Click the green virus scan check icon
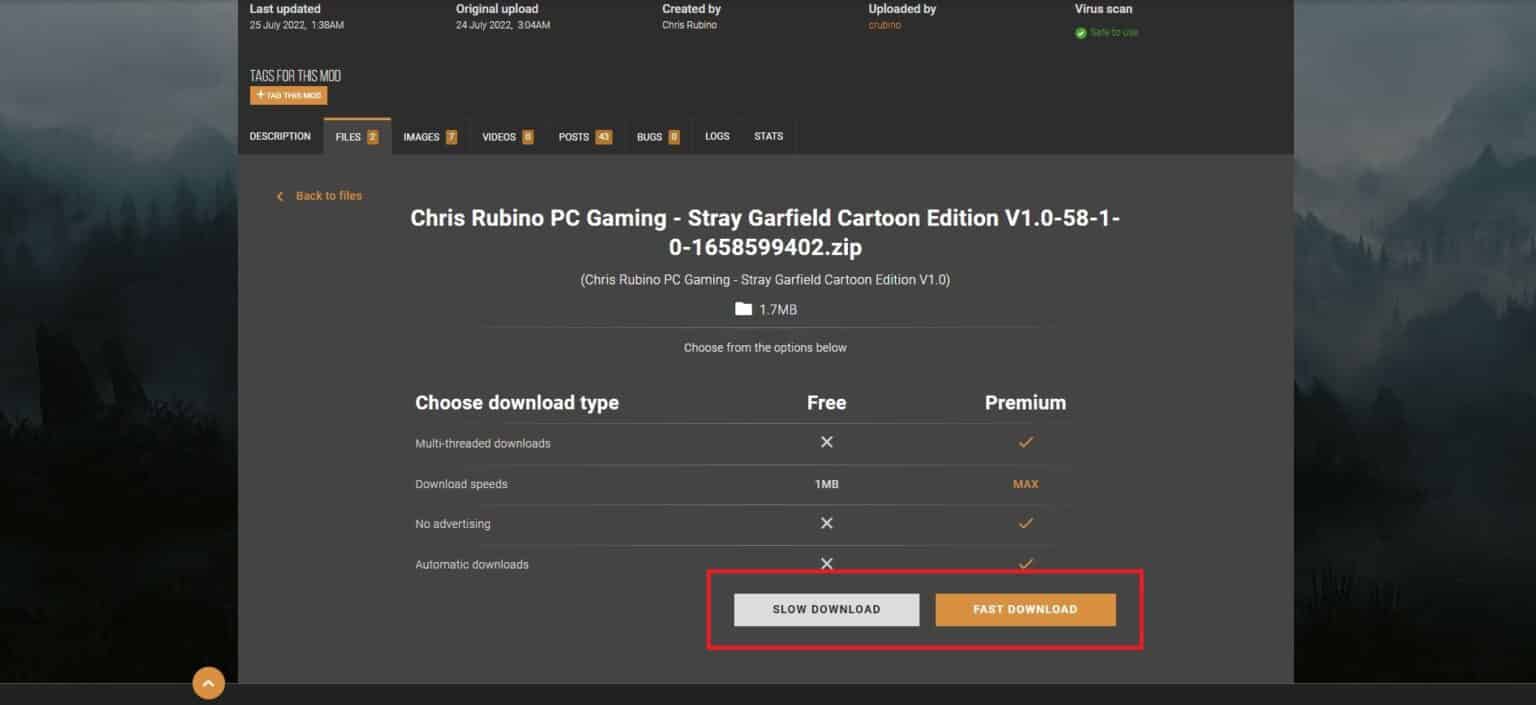The image size is (1536, 705). [x=1081, y=33]
